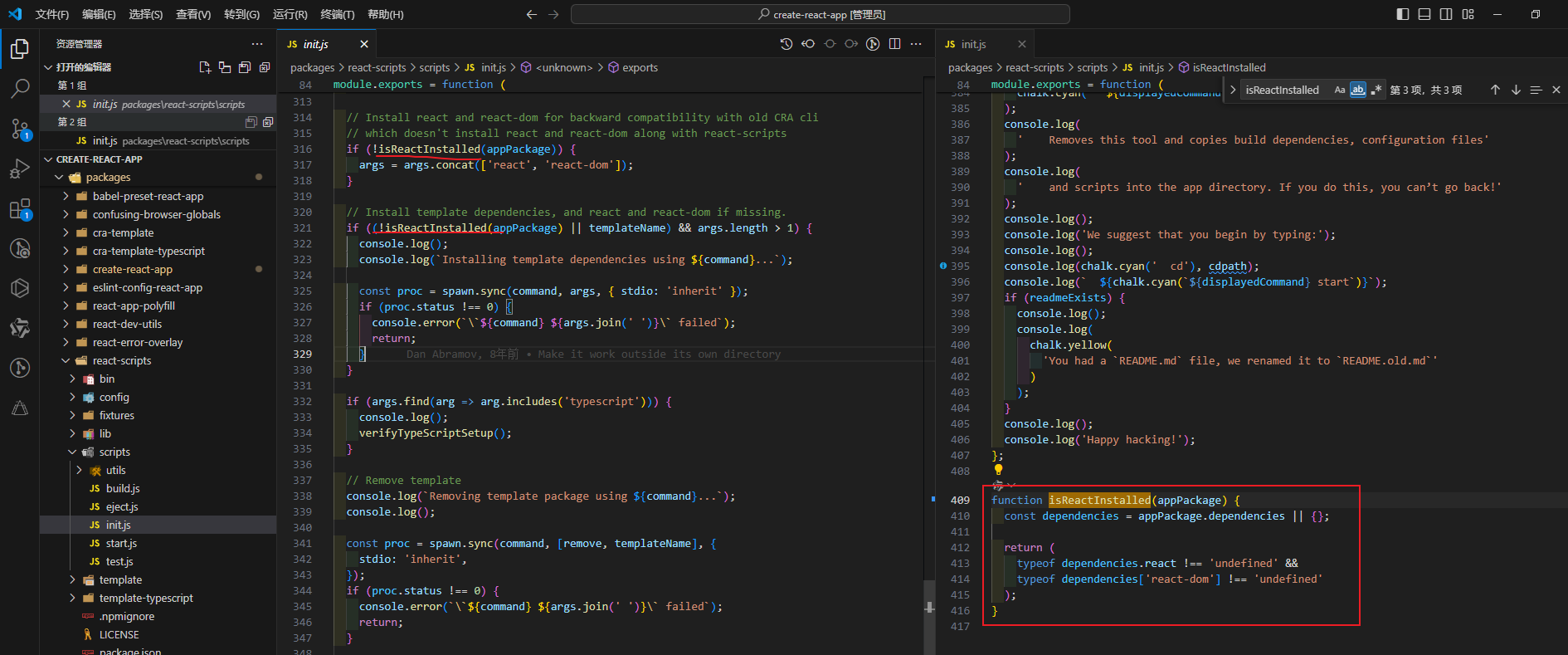Screen dimensions: 1568x655
Task: Open left editor more actions ellipsis
Action: point(916,44)
